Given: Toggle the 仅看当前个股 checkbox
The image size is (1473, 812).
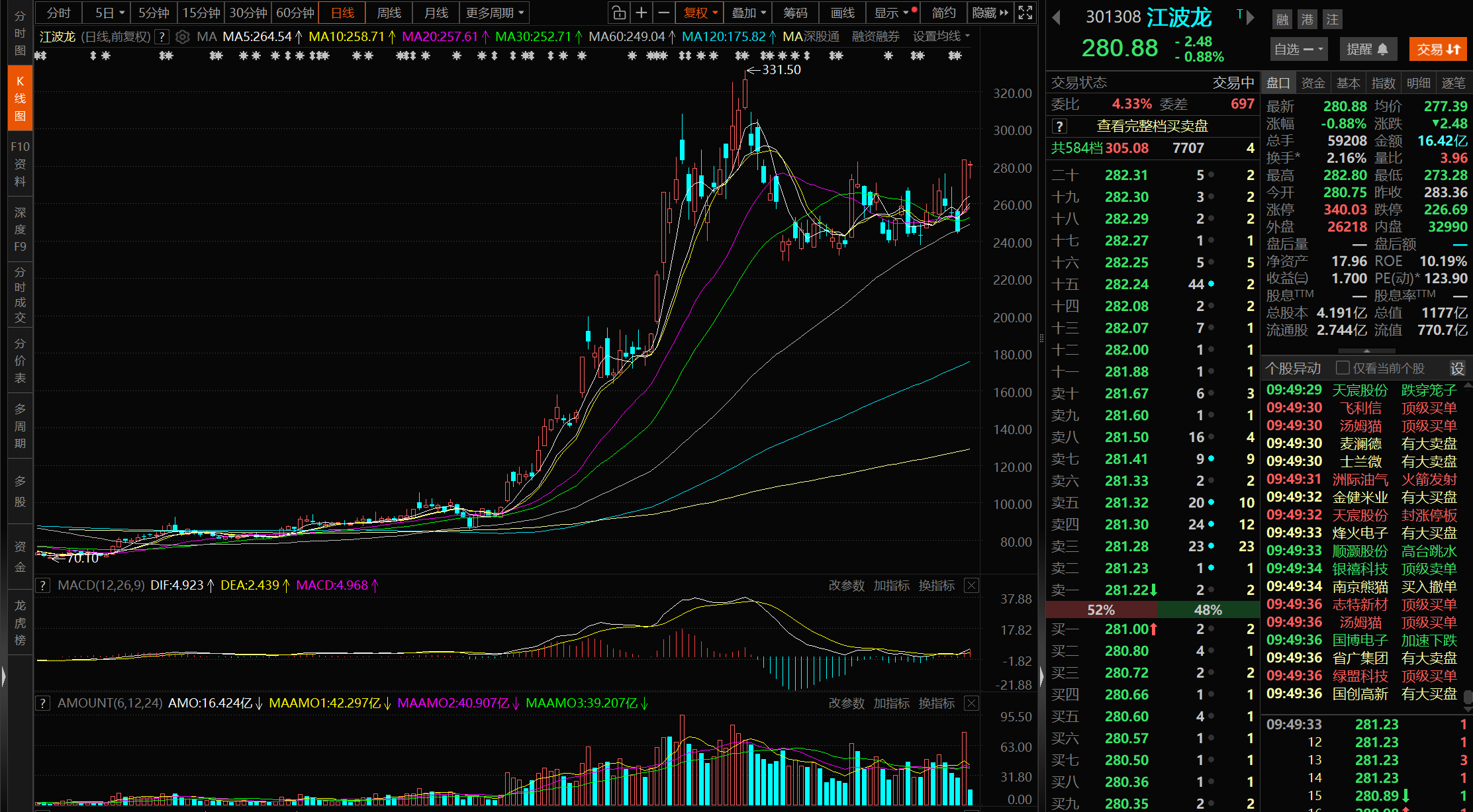Looking at the screenshot, I should click(x=1343, y=368).
